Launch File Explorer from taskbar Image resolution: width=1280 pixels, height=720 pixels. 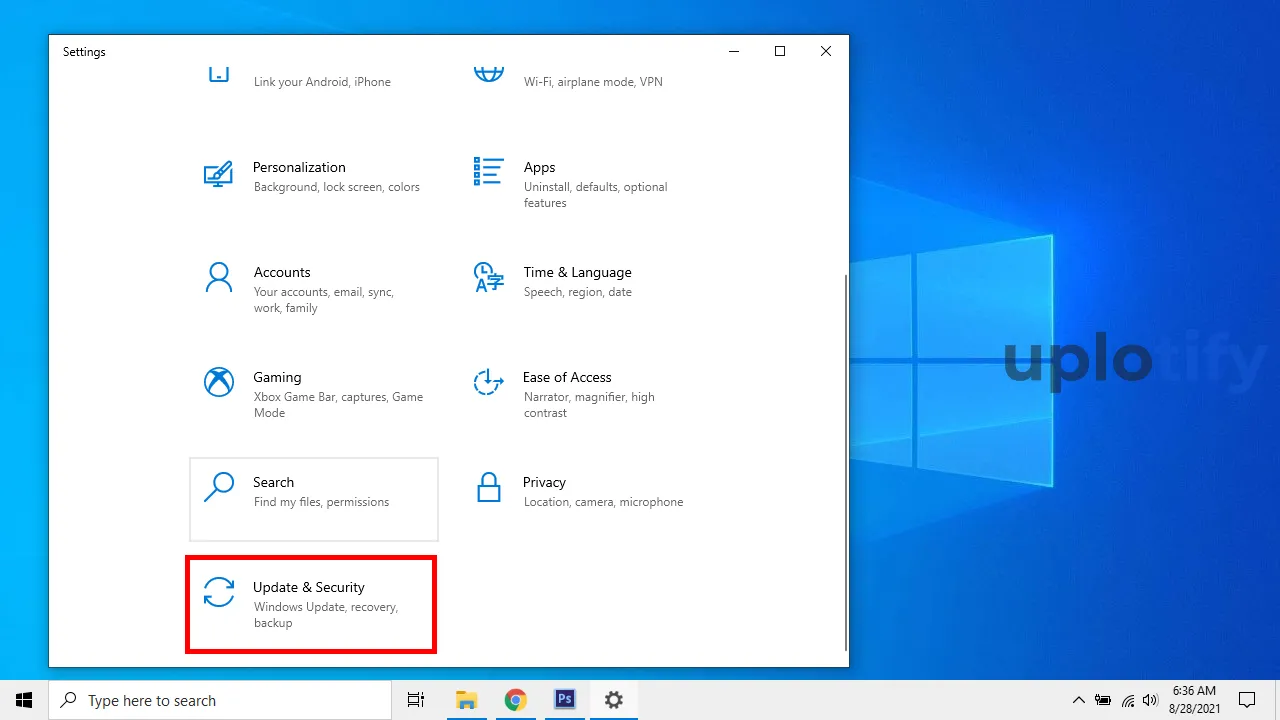(466, 700)
